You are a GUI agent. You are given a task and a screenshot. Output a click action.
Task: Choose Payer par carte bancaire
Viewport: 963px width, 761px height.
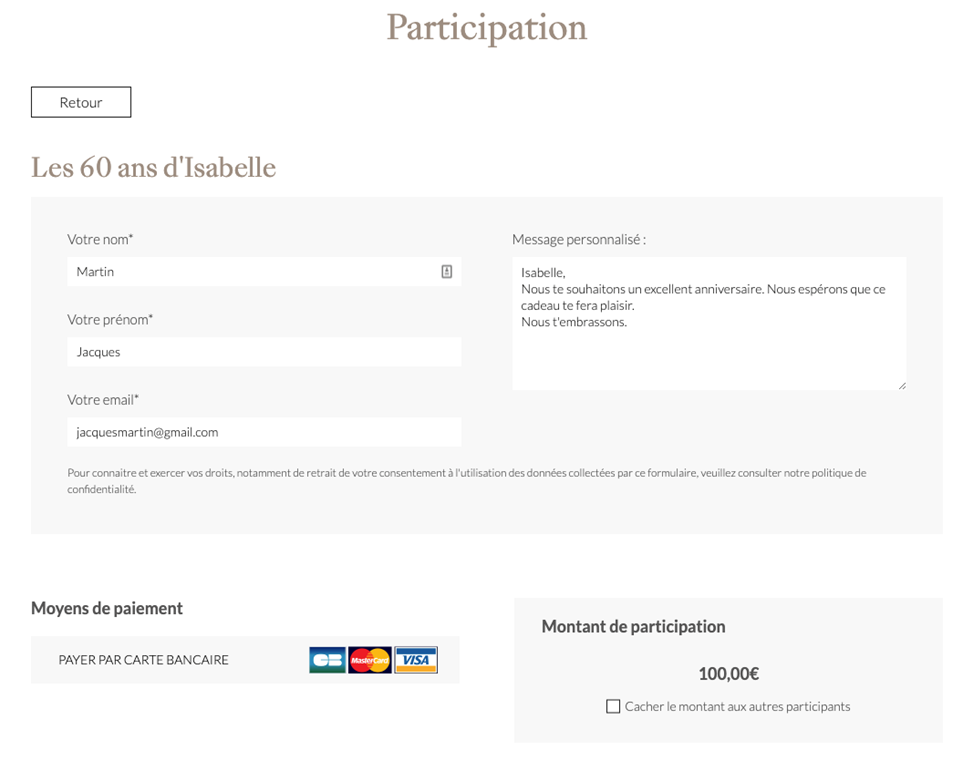[144, 660]
